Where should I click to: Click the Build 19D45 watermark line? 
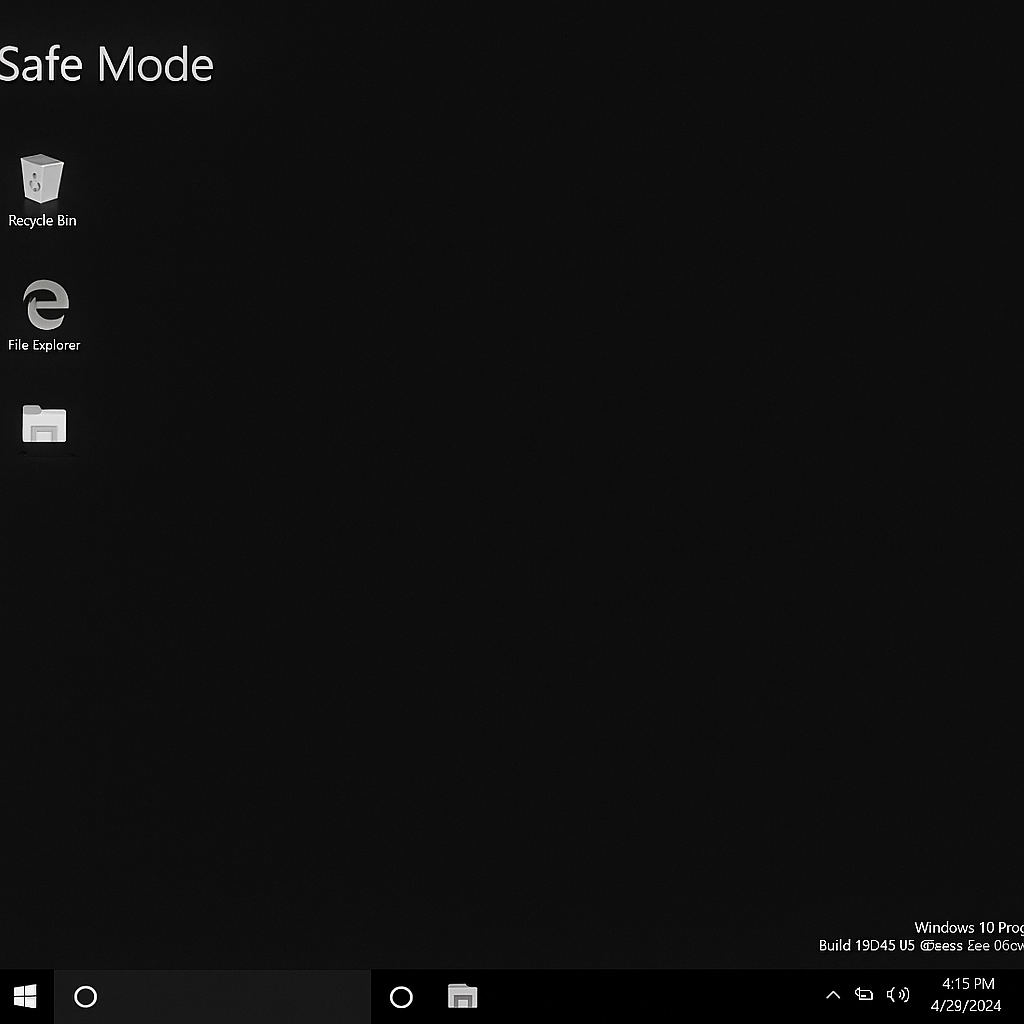click(920, 945)
